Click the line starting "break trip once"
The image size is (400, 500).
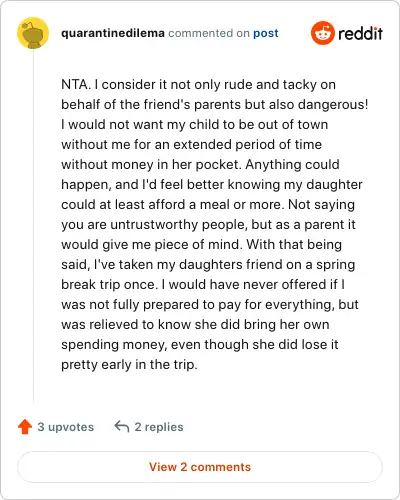coord(203,284)
